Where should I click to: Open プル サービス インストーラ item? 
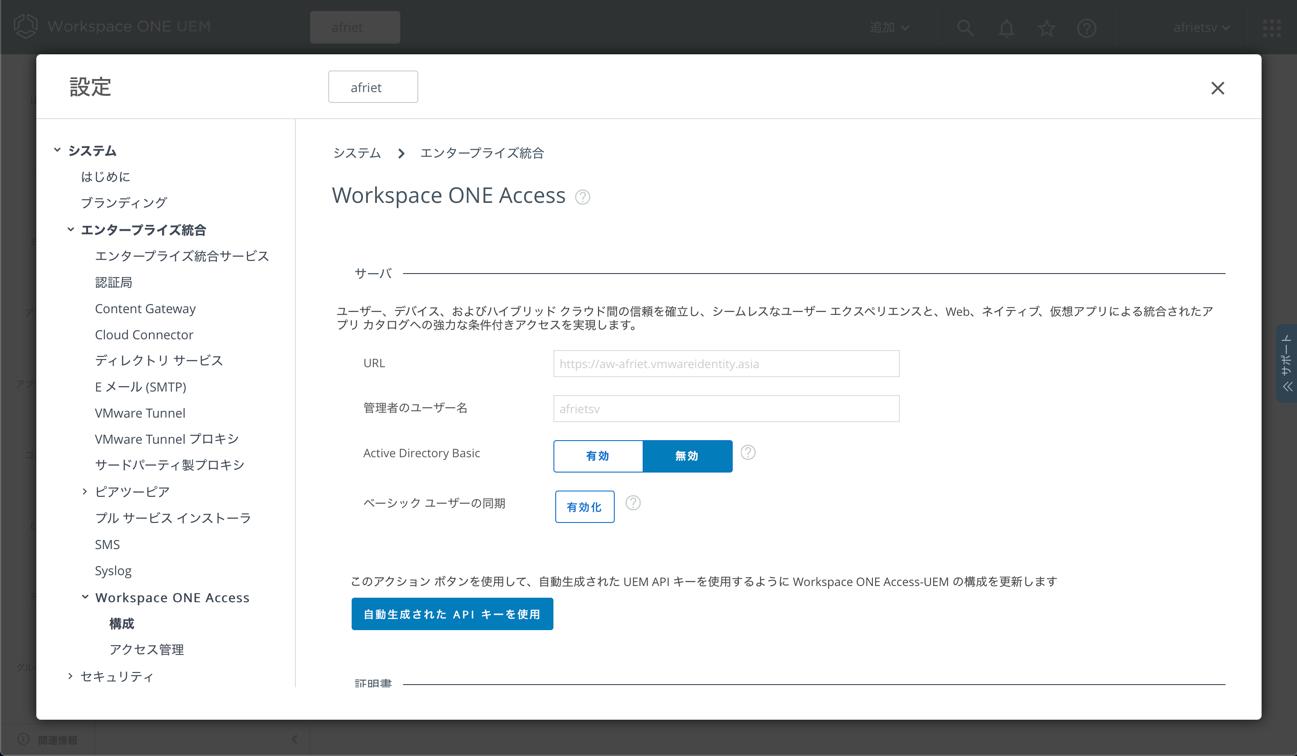[173, 518]
